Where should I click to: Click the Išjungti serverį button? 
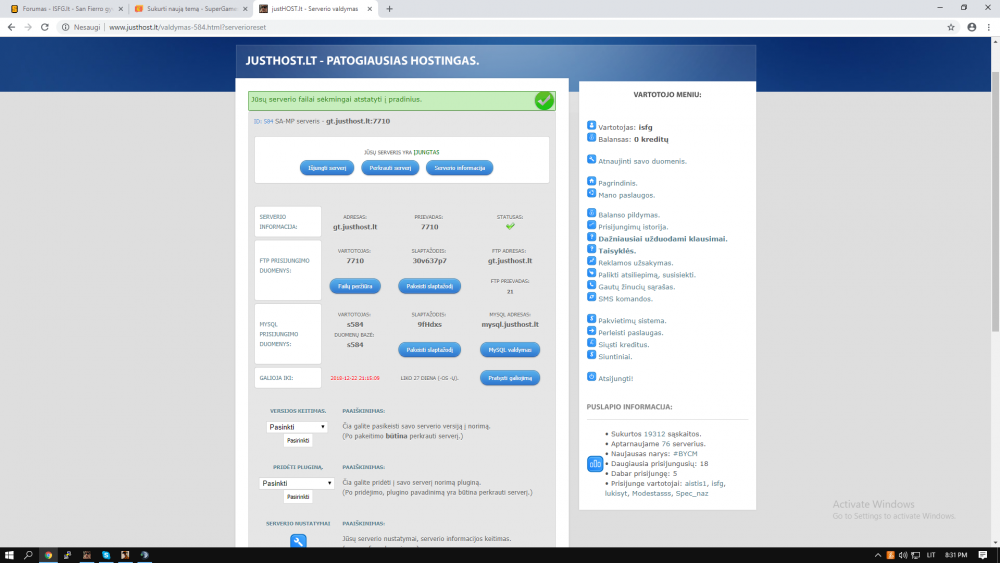point(327,168)
